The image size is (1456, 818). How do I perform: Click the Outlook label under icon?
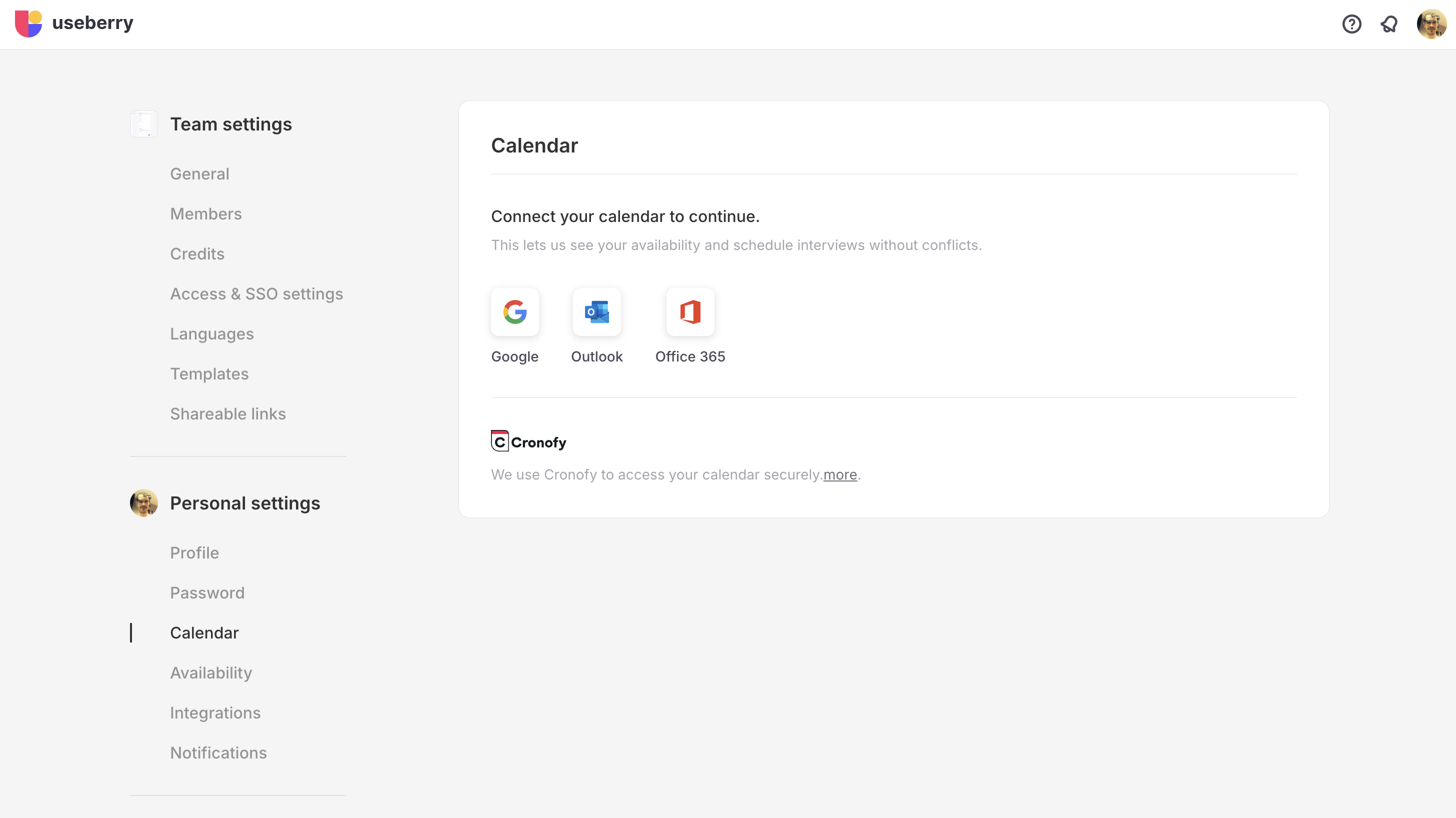coord(596,356)
